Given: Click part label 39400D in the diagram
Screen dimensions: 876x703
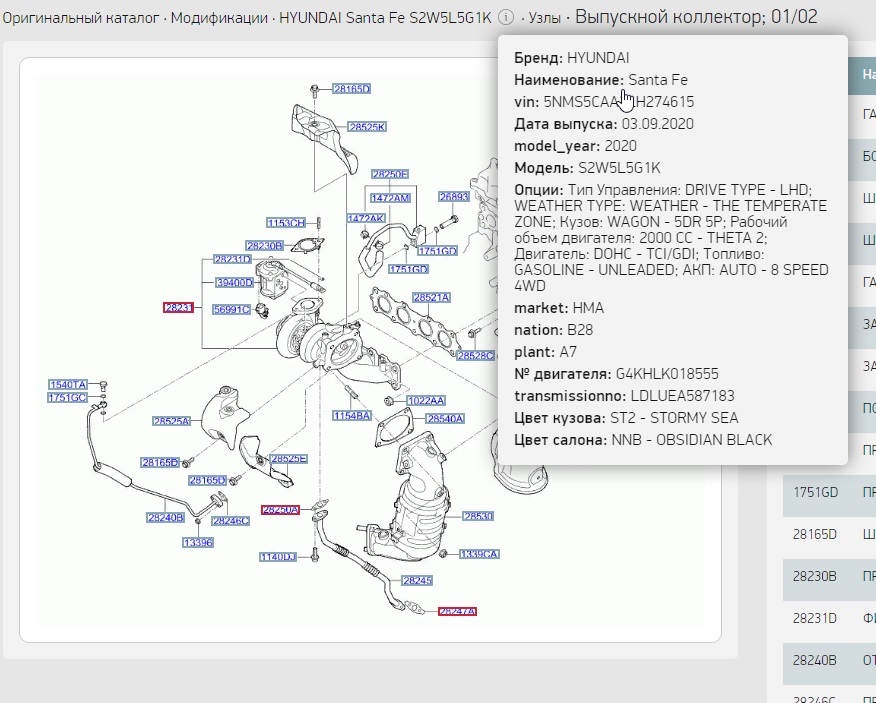Looking at the screenshot, I should click(235, 283).
